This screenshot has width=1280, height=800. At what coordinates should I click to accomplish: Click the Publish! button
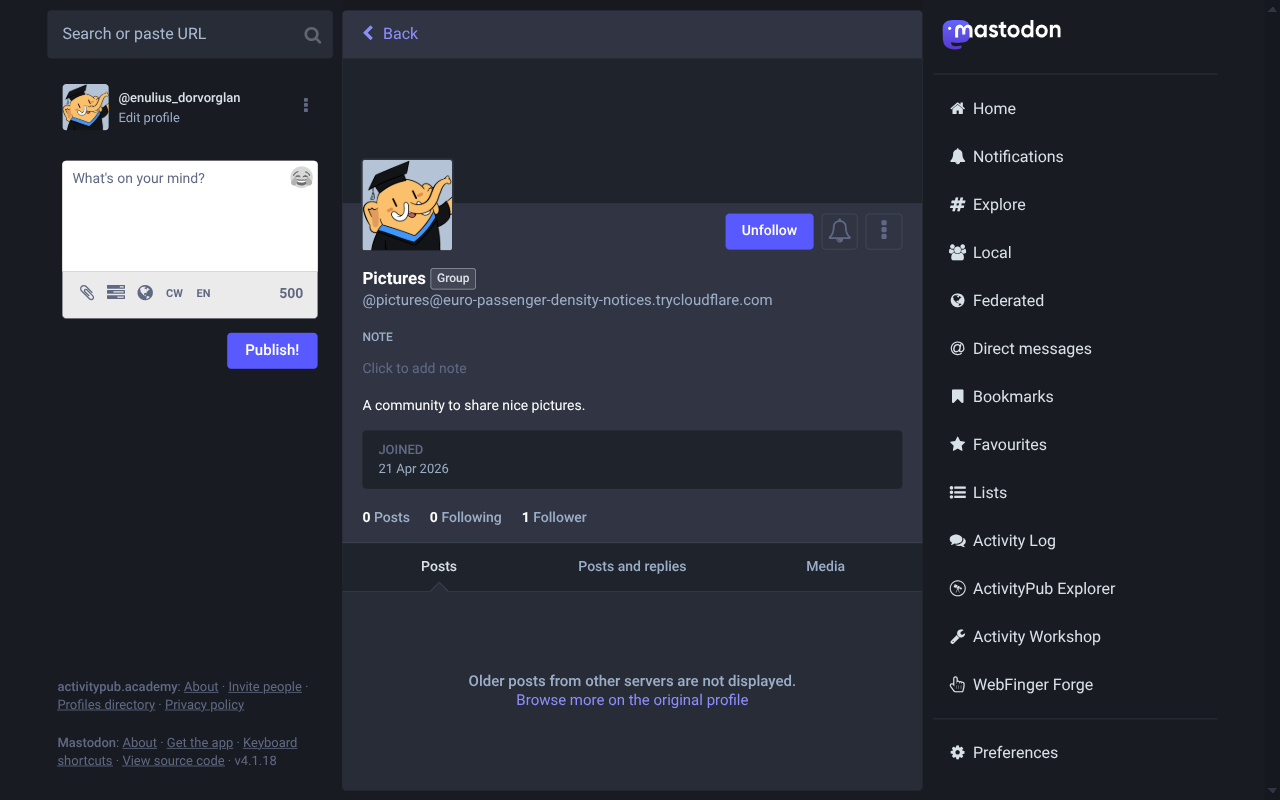click(272, 350)
